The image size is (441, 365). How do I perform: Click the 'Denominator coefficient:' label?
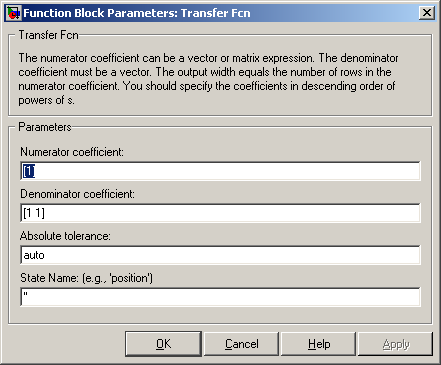click(77, 194)
